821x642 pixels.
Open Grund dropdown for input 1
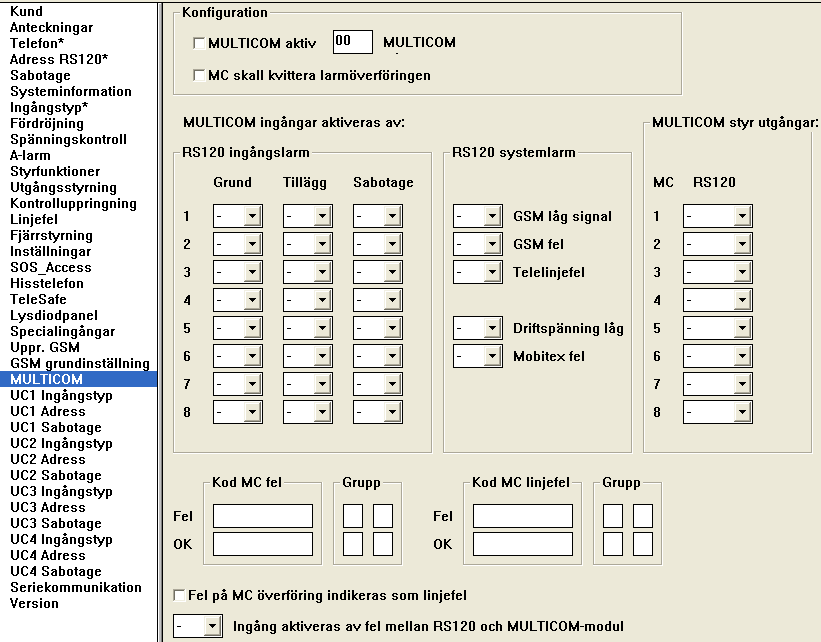(238, 216)
